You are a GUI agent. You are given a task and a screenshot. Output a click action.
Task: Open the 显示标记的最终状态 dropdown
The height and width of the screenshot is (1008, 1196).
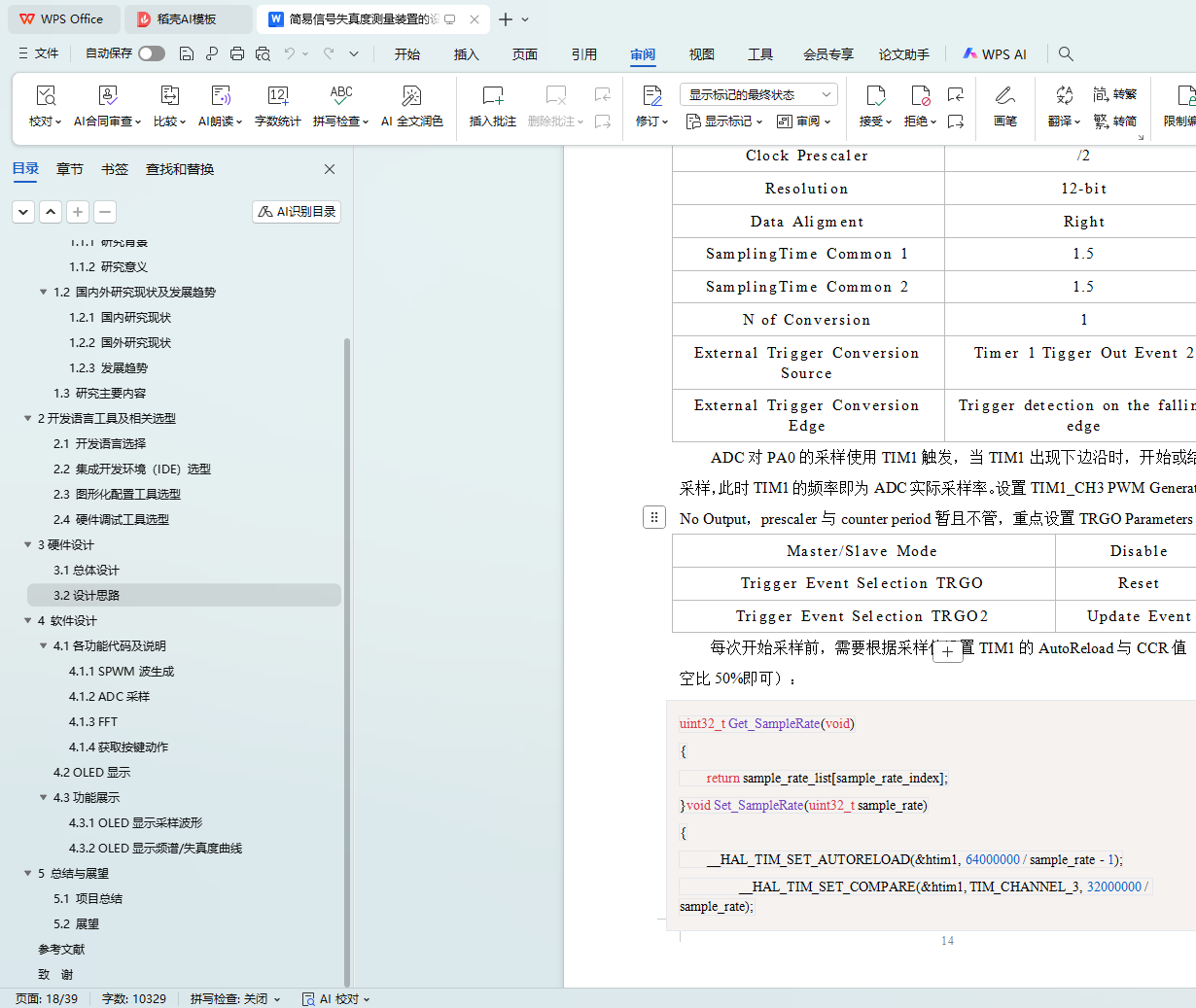coord(757,94)
